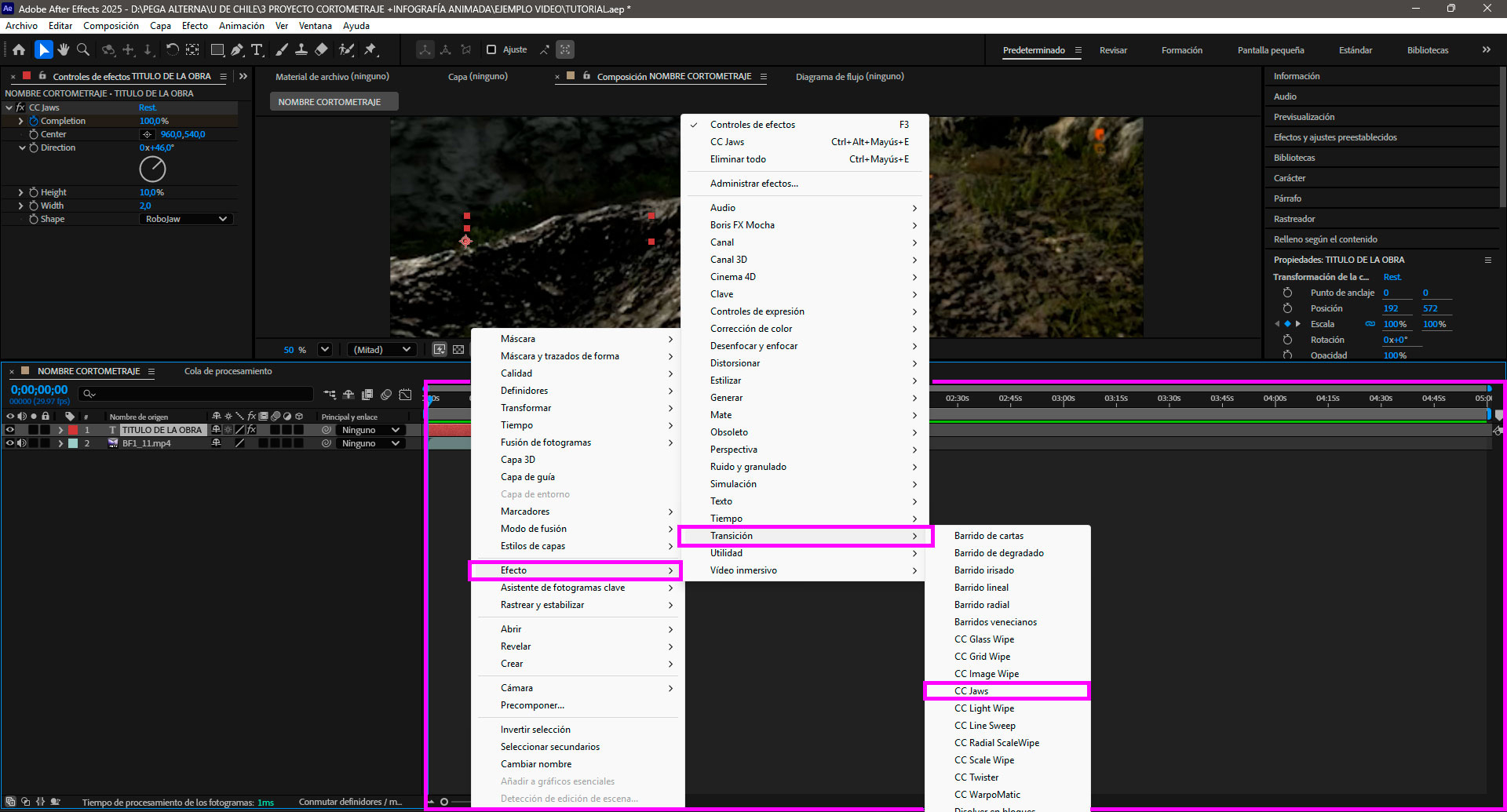The width and height of the screenshot is (1507, 812).
Task: Click the shy layers icon in timeline header
Action: coord(348,395)
